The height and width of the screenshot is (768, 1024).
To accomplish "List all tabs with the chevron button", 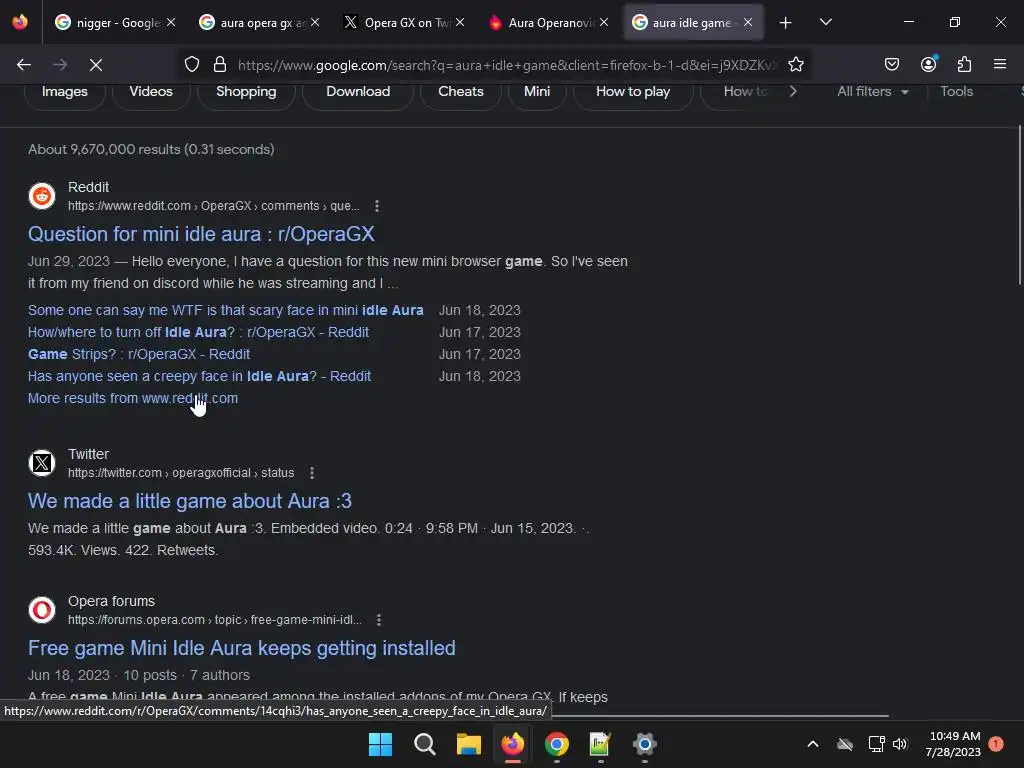I will [825, 22].
